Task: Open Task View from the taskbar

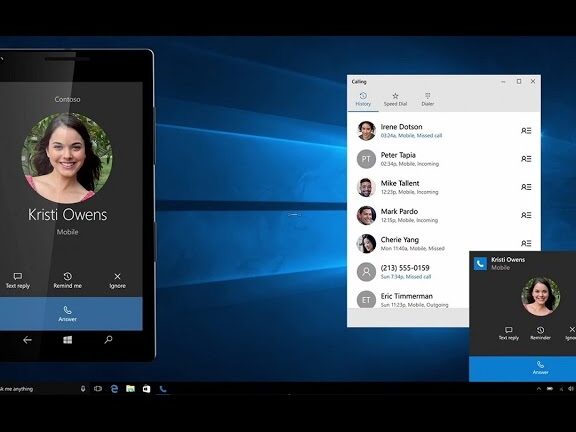Action: [98, 388]
